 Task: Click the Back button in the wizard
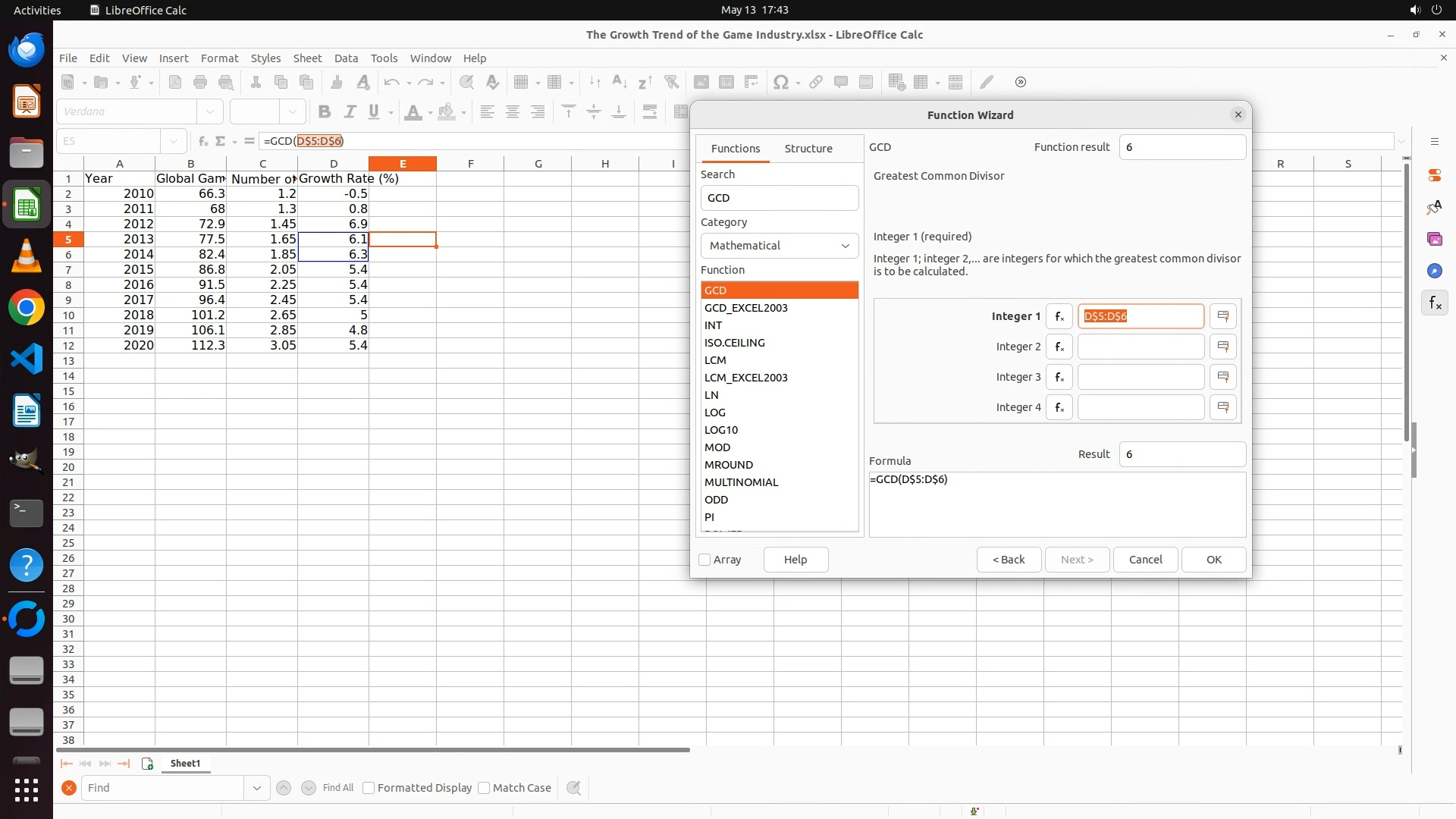[x=1009, y=560]
